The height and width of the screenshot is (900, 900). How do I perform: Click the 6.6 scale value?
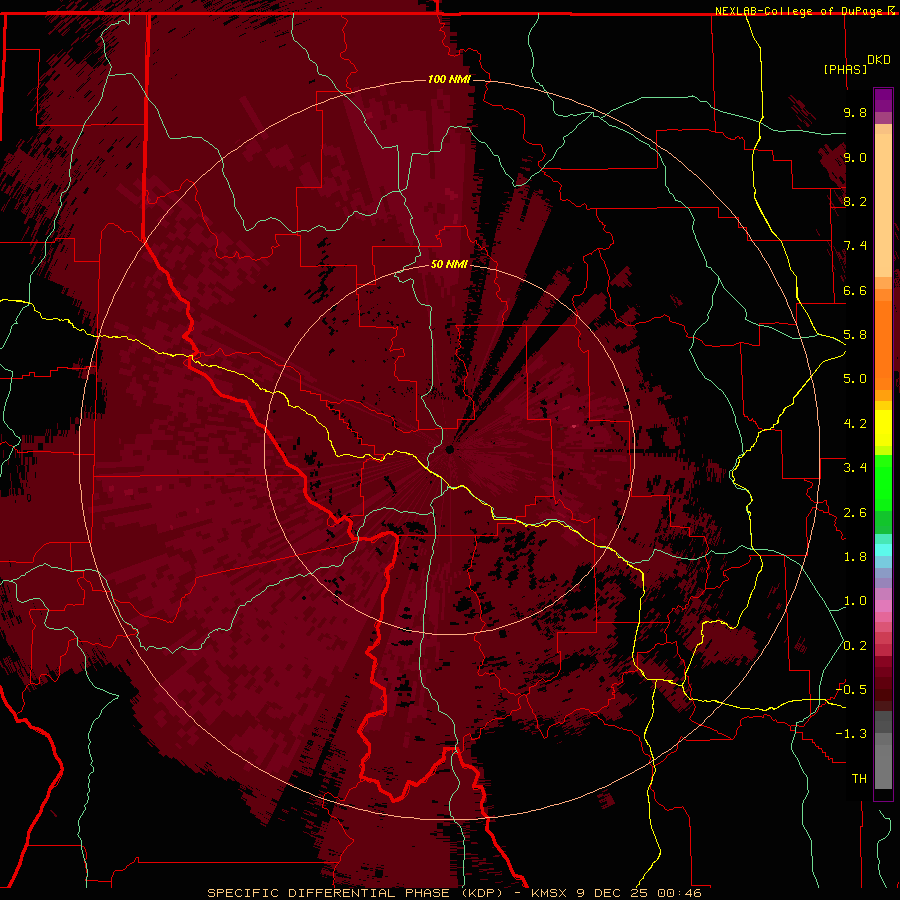[855, 290]
